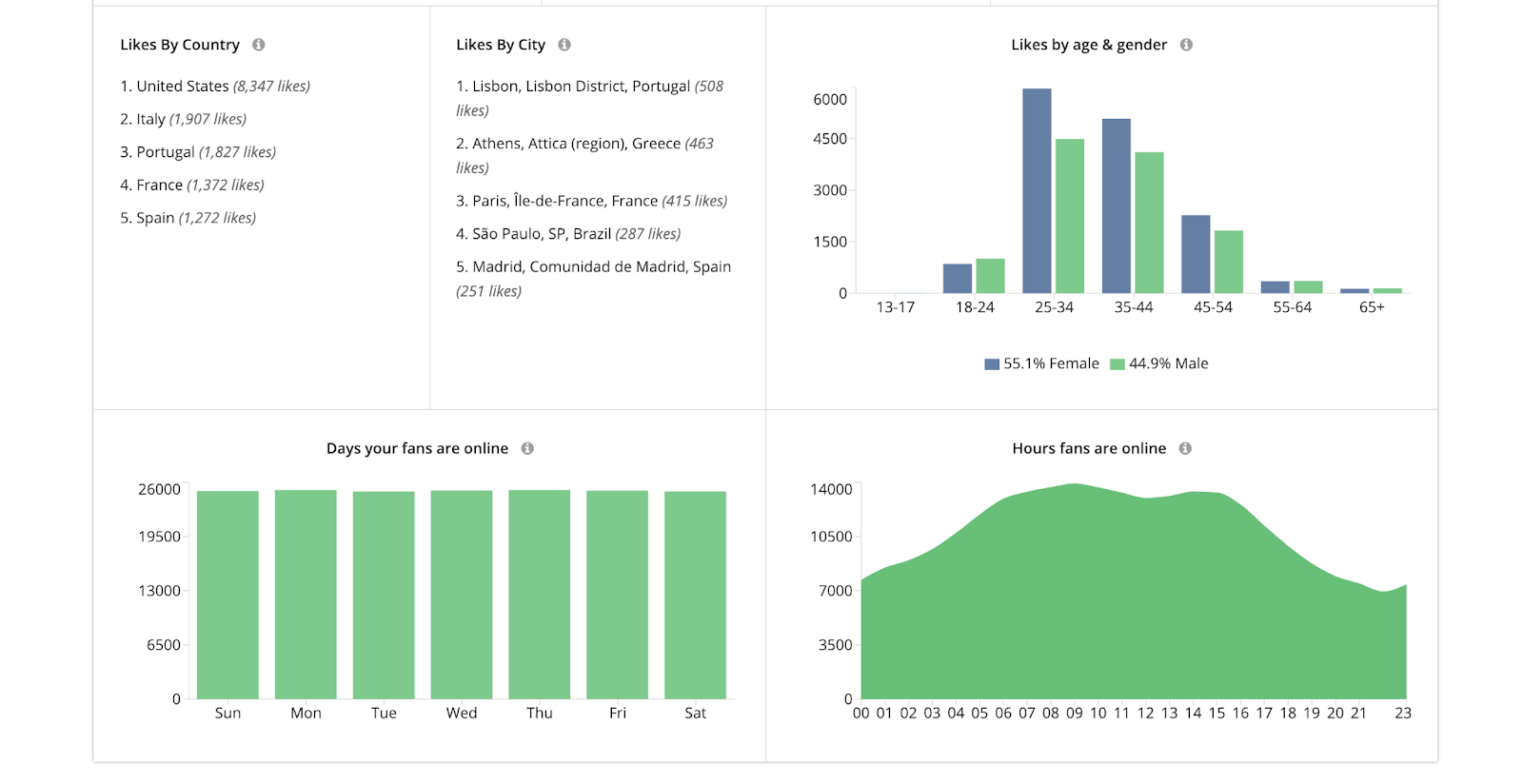
Task: Click the male bar for ages 35-44
Action: pos(1149,223)
